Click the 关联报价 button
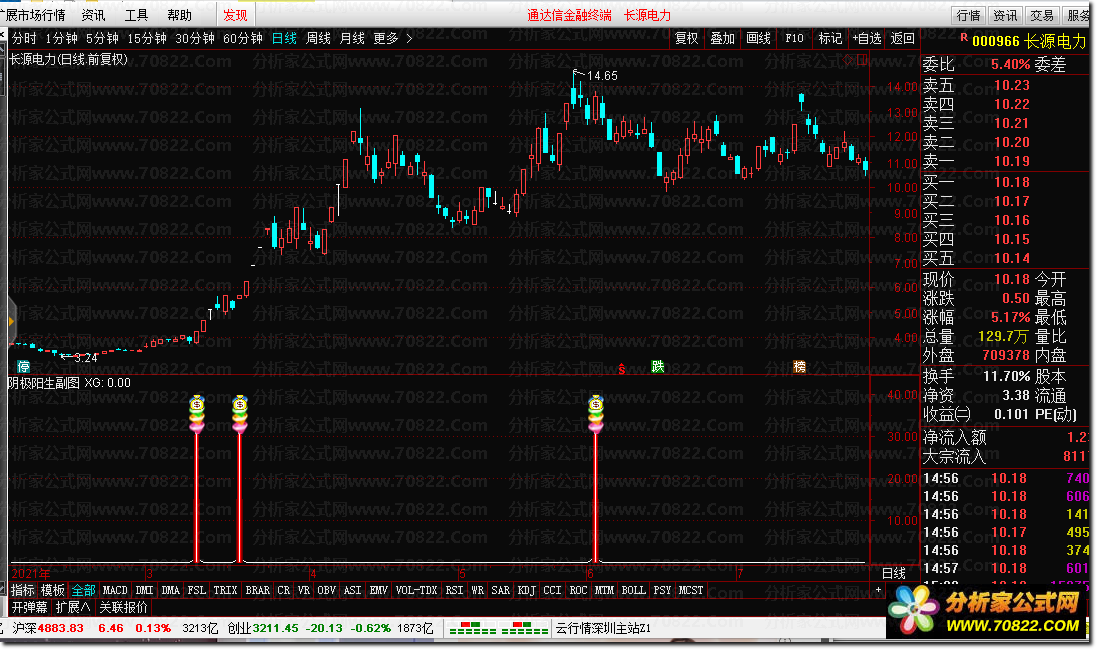The height and width of the screenshot is (650, 1098). pyautogui.click(x=123, y=607)
